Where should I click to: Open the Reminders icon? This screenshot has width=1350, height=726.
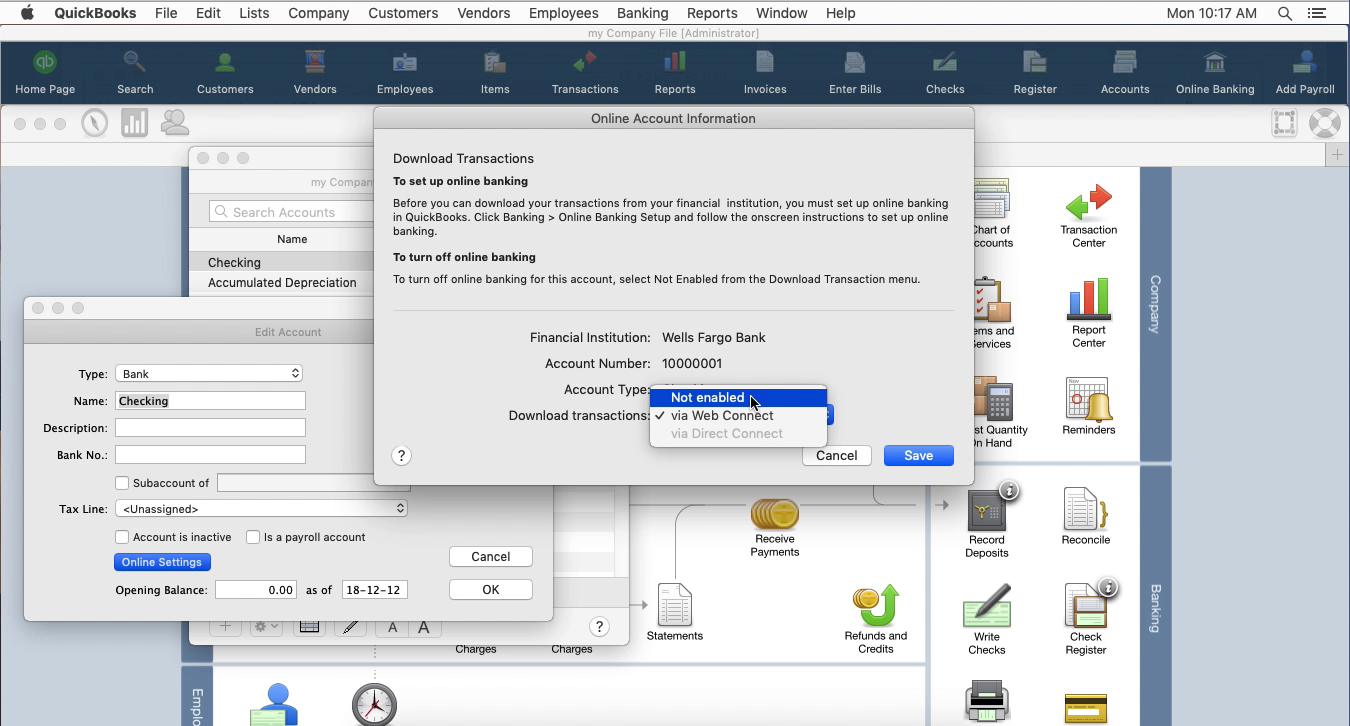click(x=1088, y=406)
